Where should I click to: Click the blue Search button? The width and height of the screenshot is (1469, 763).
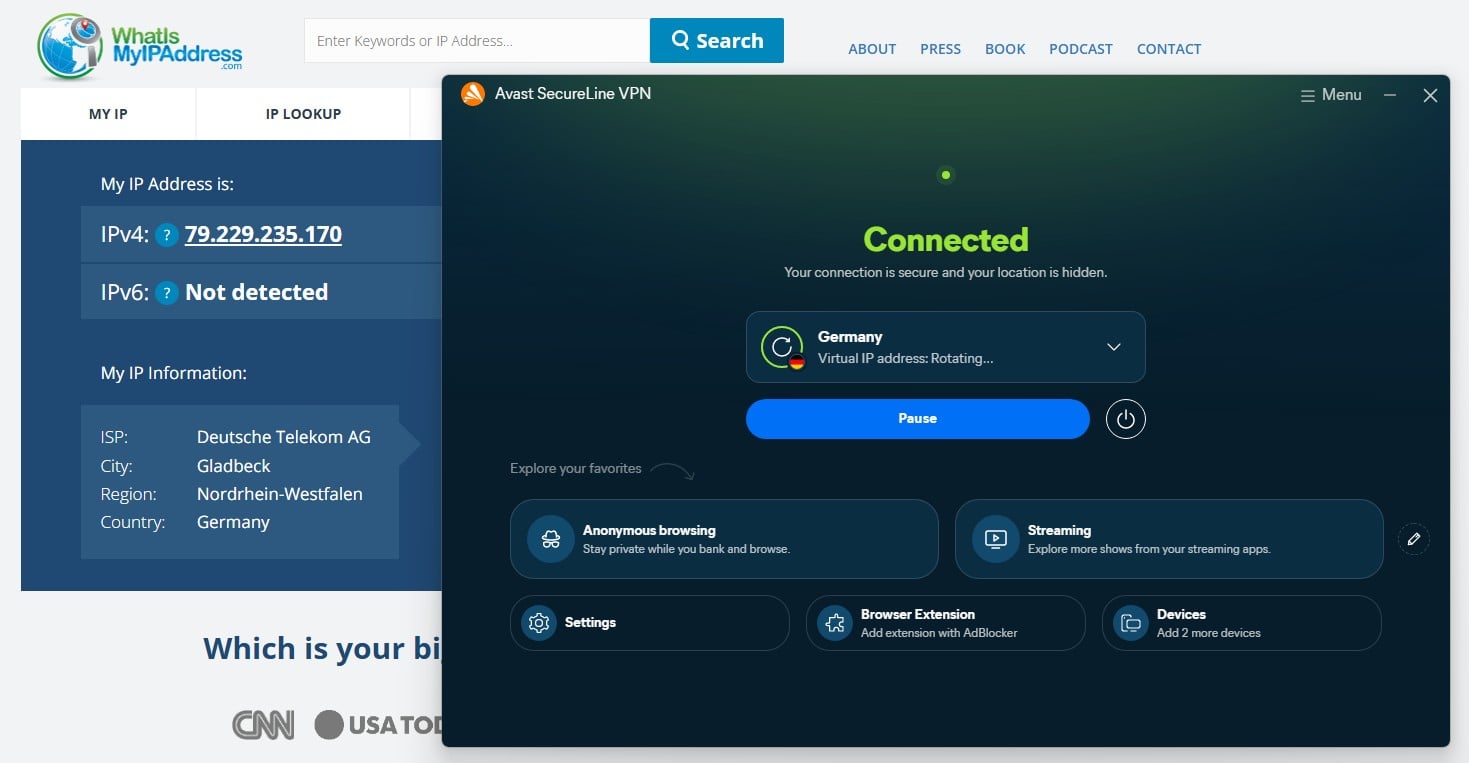pyautogui.click(x=717, y=41)
